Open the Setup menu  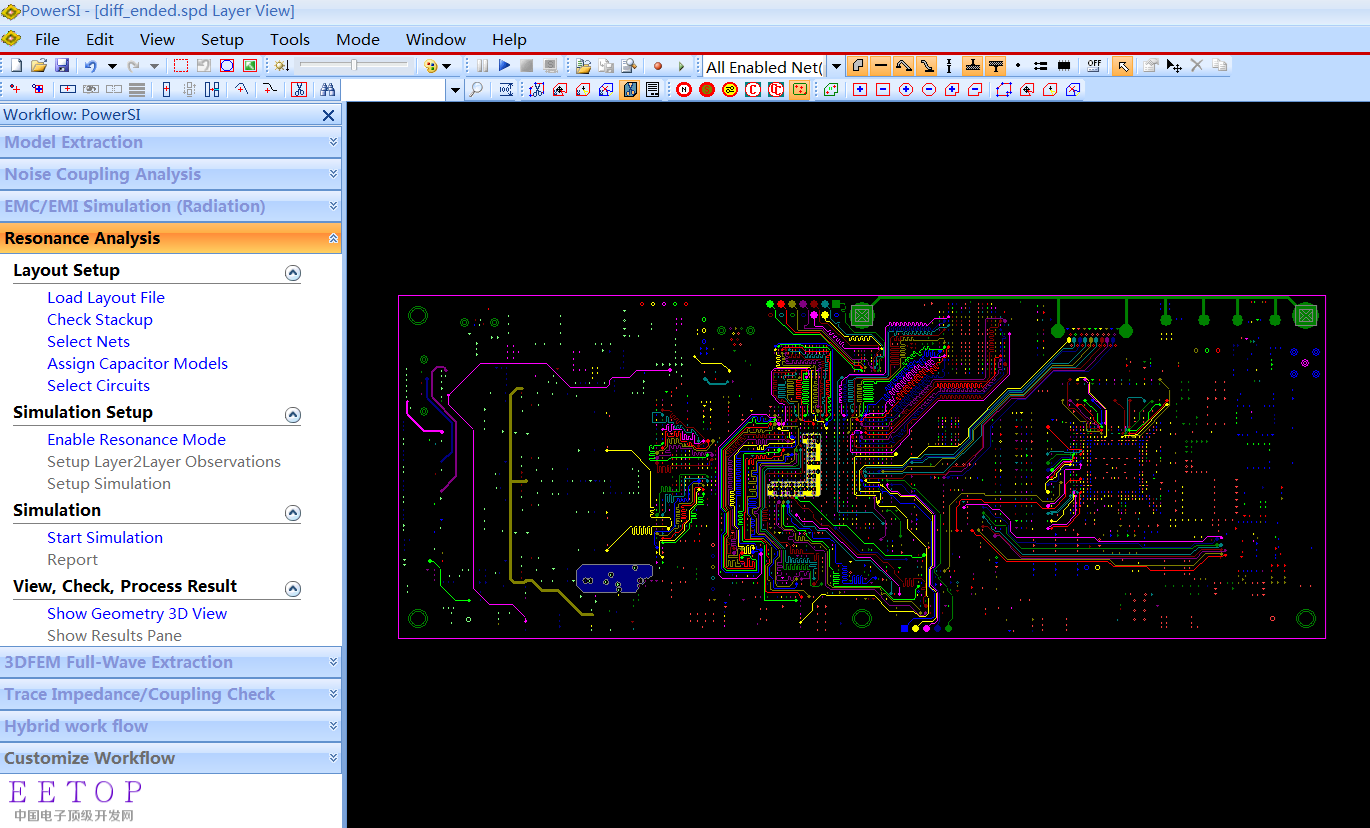click(x=222, y=39)
